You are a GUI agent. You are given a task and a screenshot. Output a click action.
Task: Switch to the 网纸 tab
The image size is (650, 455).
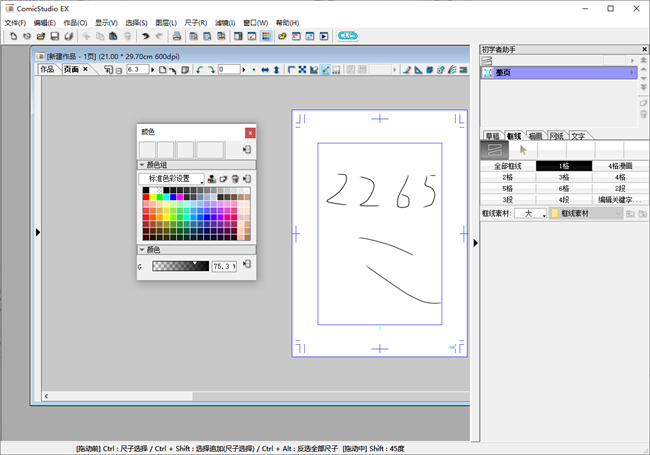(557, 135)
